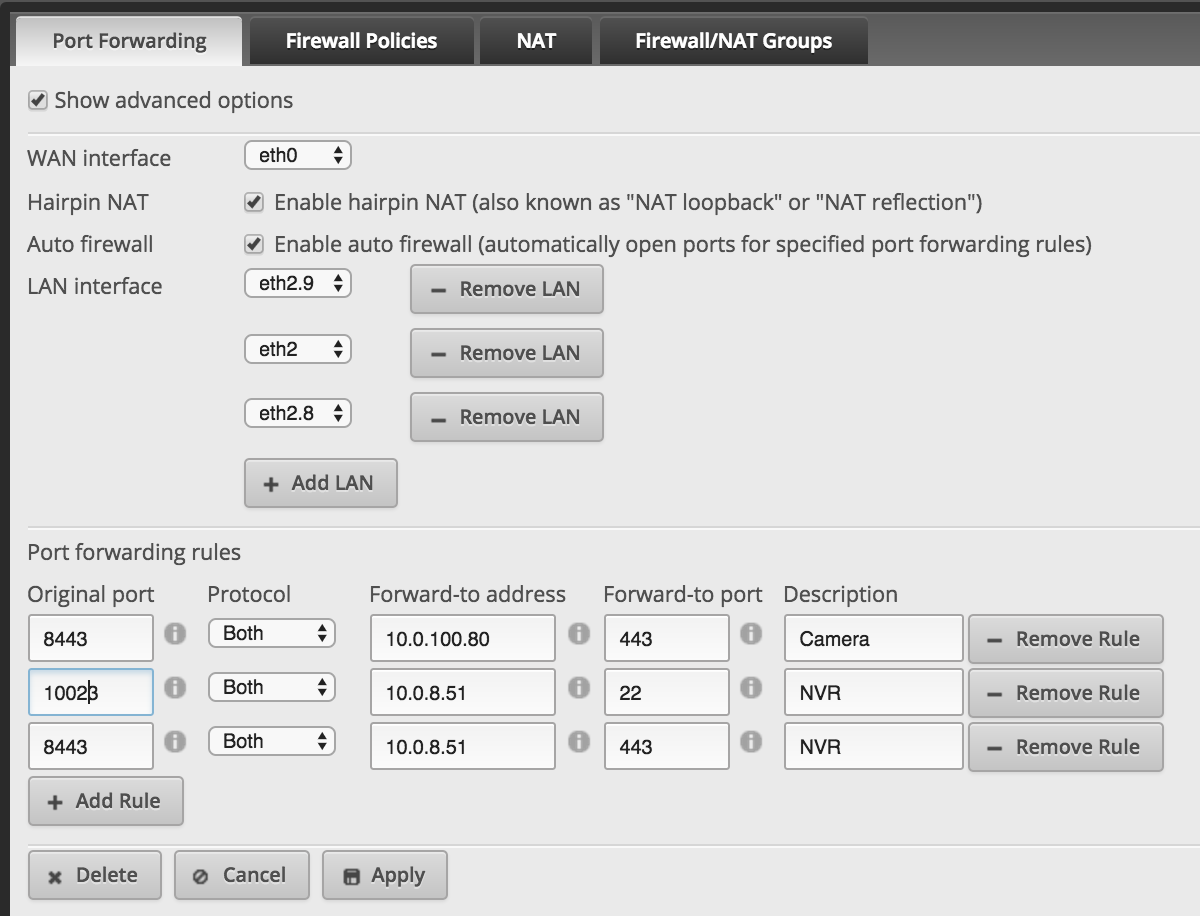
Task: Open the WAN interface eth0 dropdown
Action: 298,156
